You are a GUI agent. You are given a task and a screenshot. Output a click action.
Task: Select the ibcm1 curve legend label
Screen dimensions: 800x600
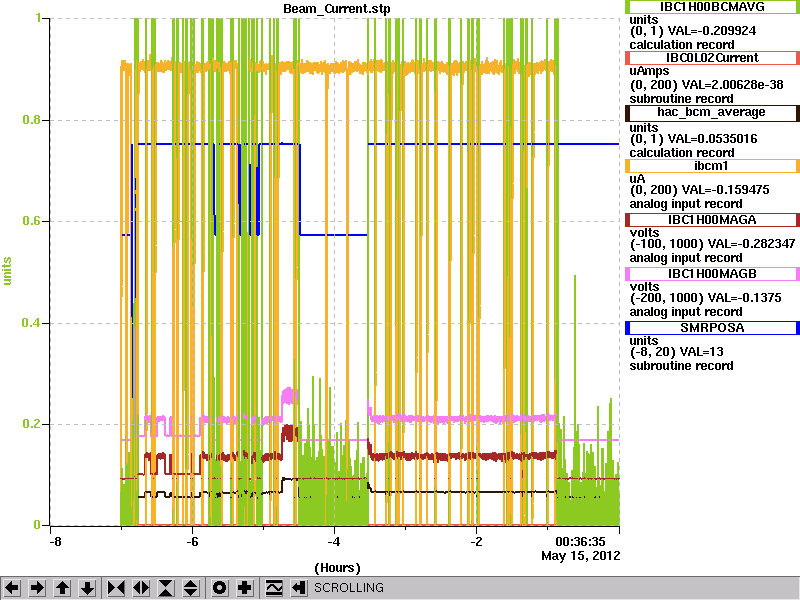pos(712,166)
